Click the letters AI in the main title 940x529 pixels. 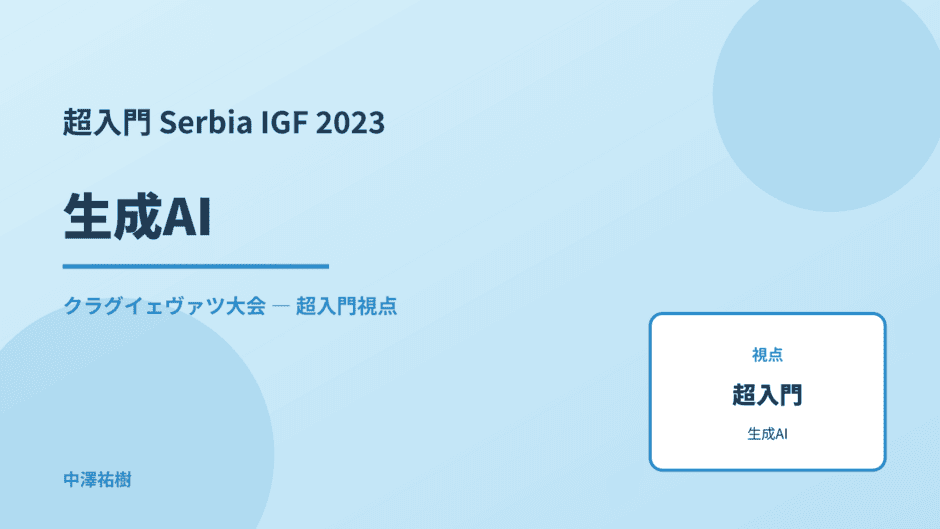point(187,217)
